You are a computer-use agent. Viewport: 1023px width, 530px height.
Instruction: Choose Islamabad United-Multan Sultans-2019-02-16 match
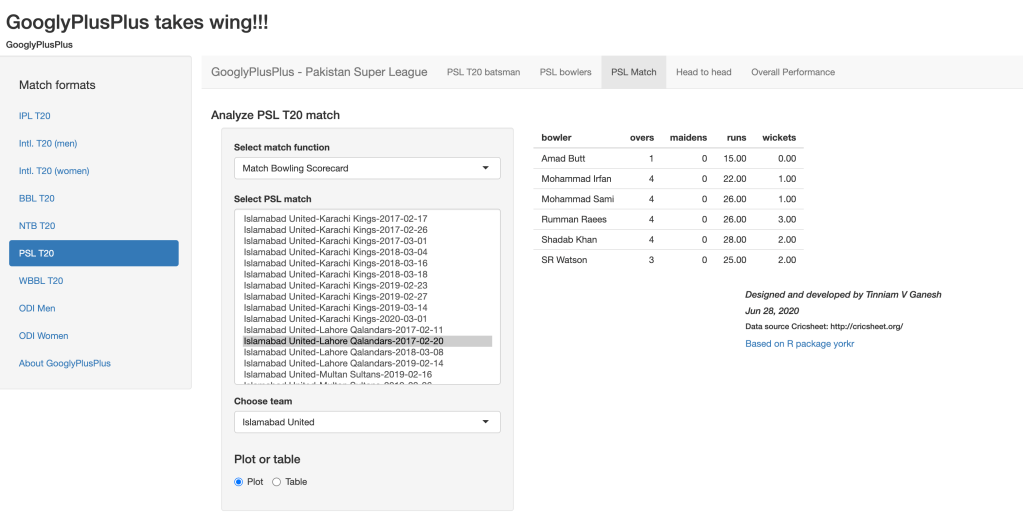(337, 374)
